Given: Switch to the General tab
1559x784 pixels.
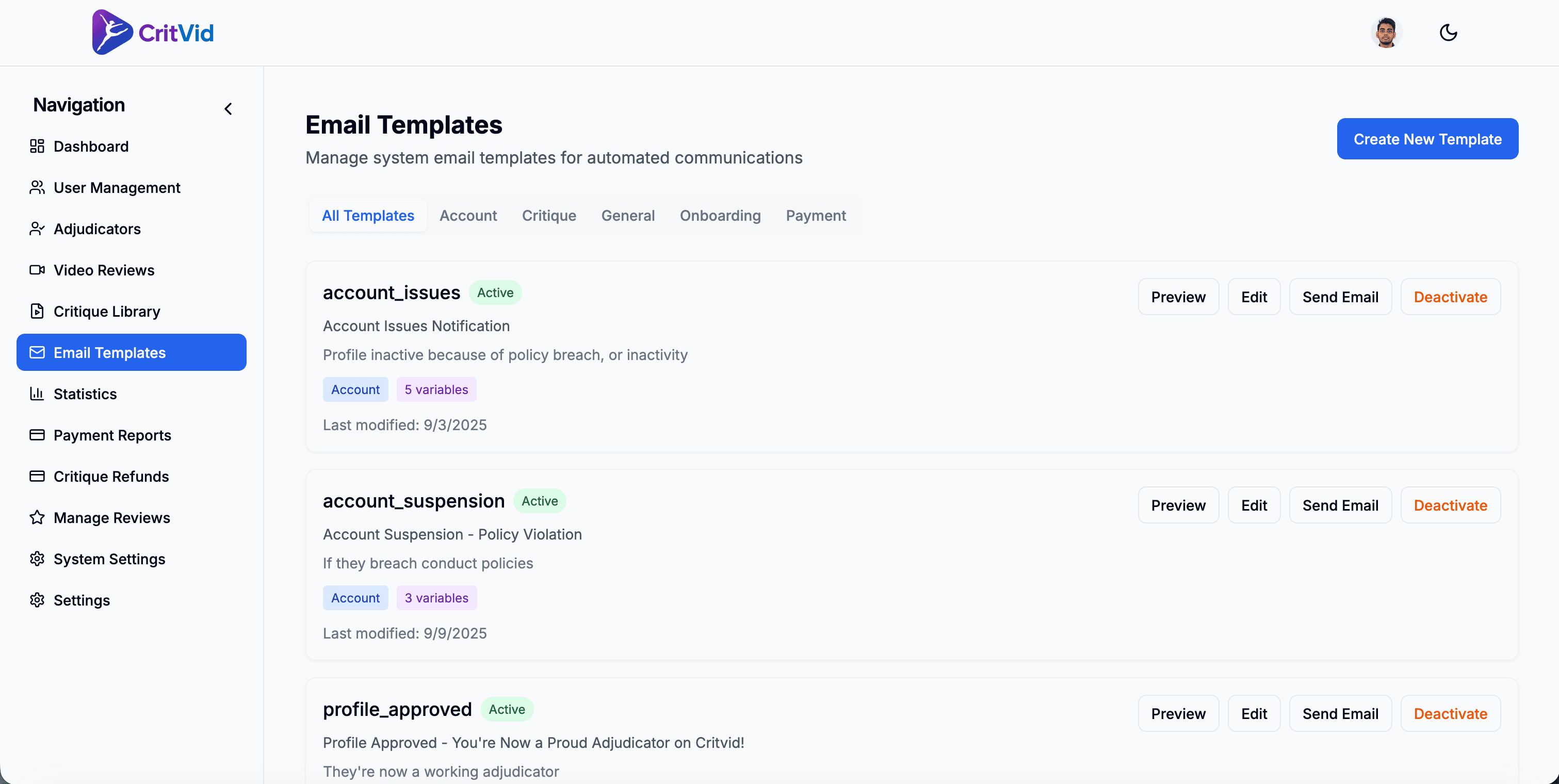Looking at the screenshot, I should [x=628, y=216].
